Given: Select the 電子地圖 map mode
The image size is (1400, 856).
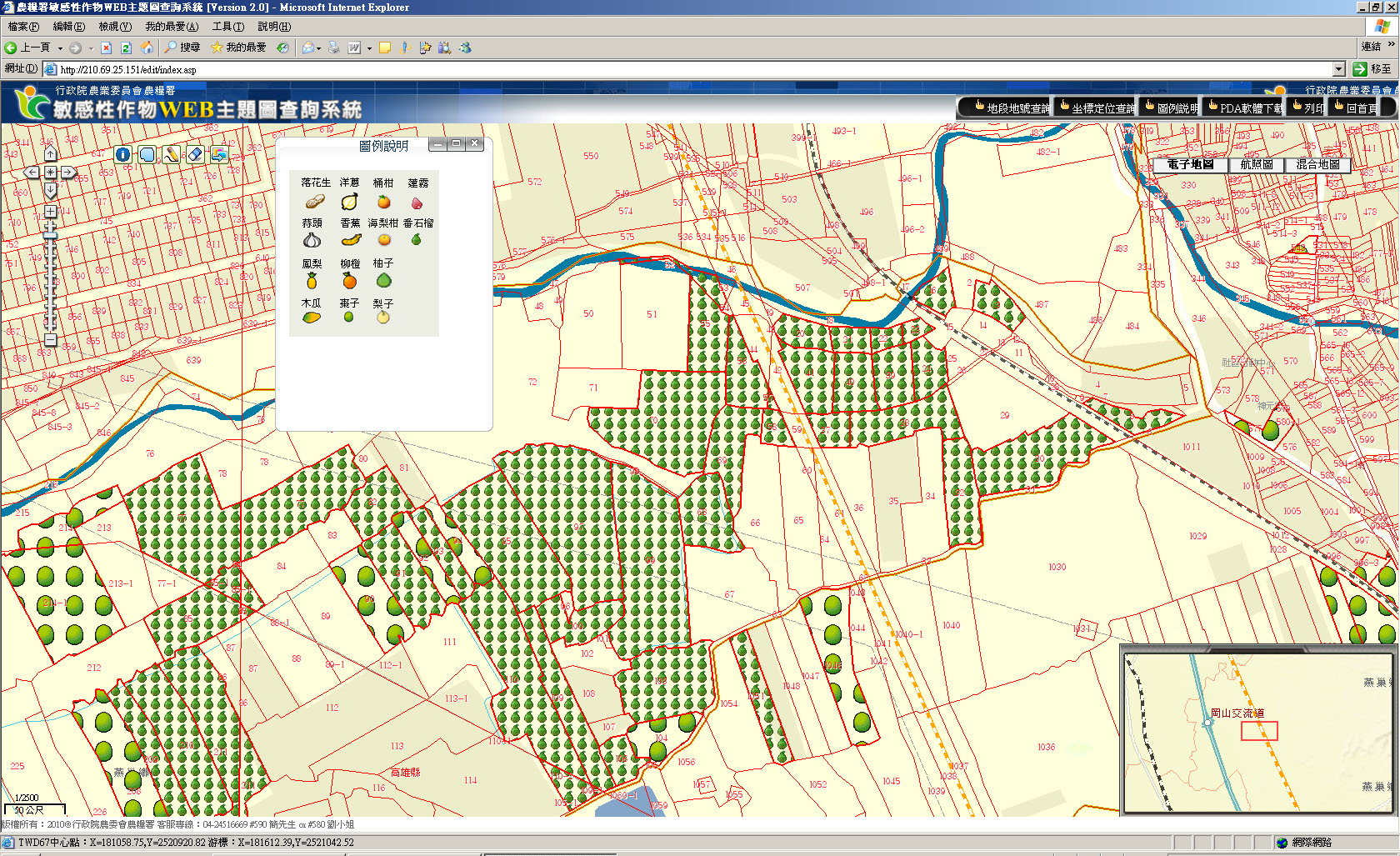Looking at the screenshot, I should point(1190,165).
